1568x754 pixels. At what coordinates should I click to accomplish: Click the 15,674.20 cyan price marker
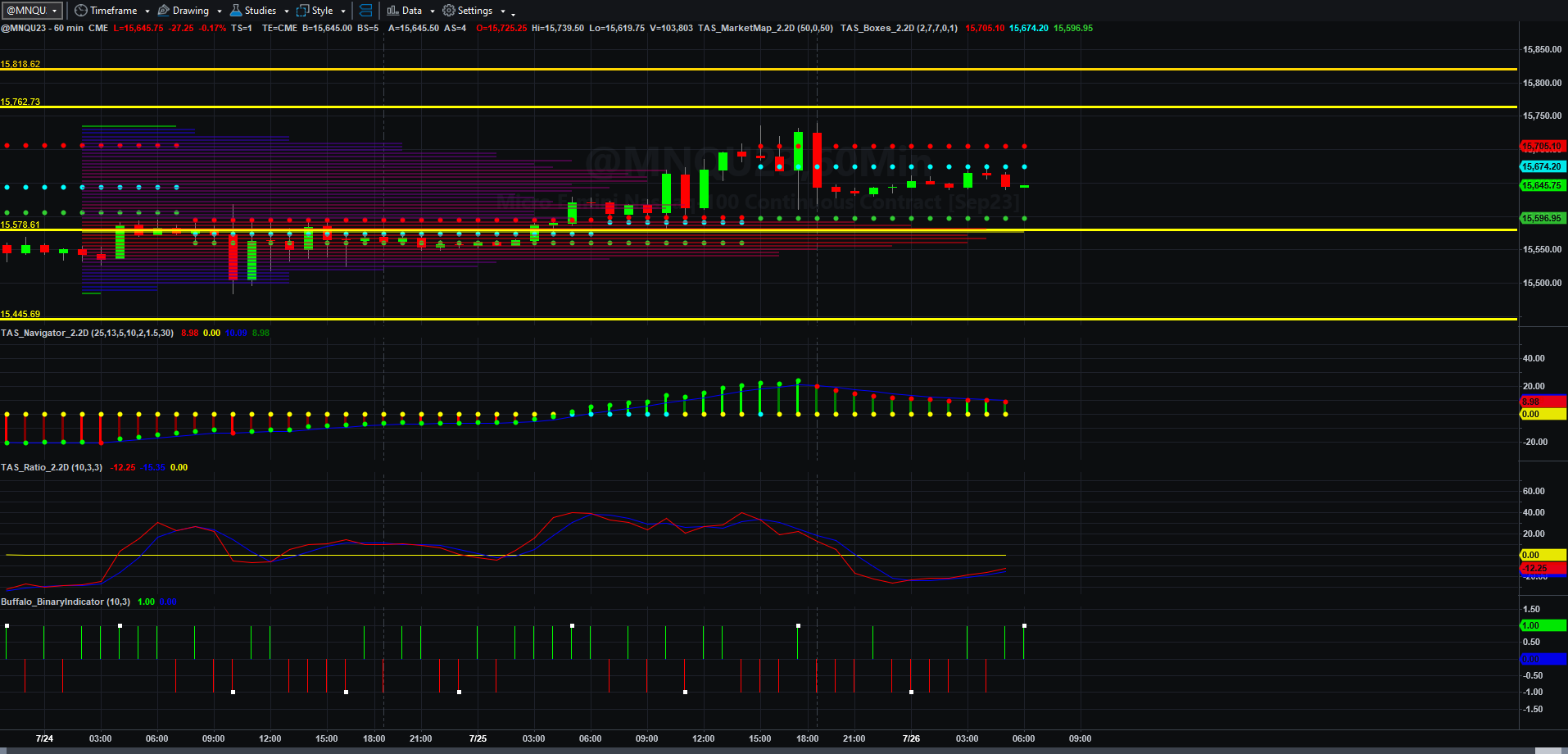(x=1543, y=166)
